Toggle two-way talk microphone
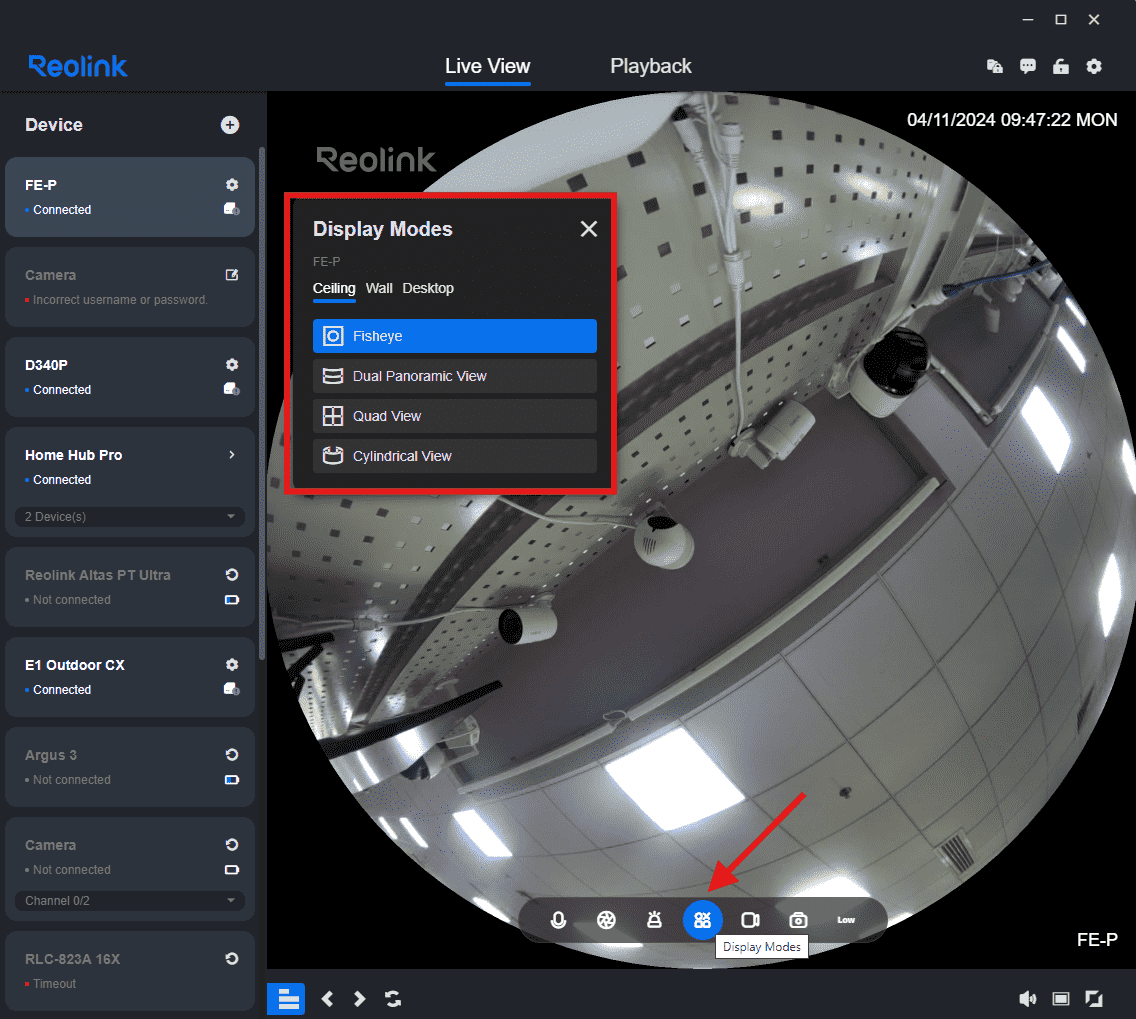 coord(559,920)
